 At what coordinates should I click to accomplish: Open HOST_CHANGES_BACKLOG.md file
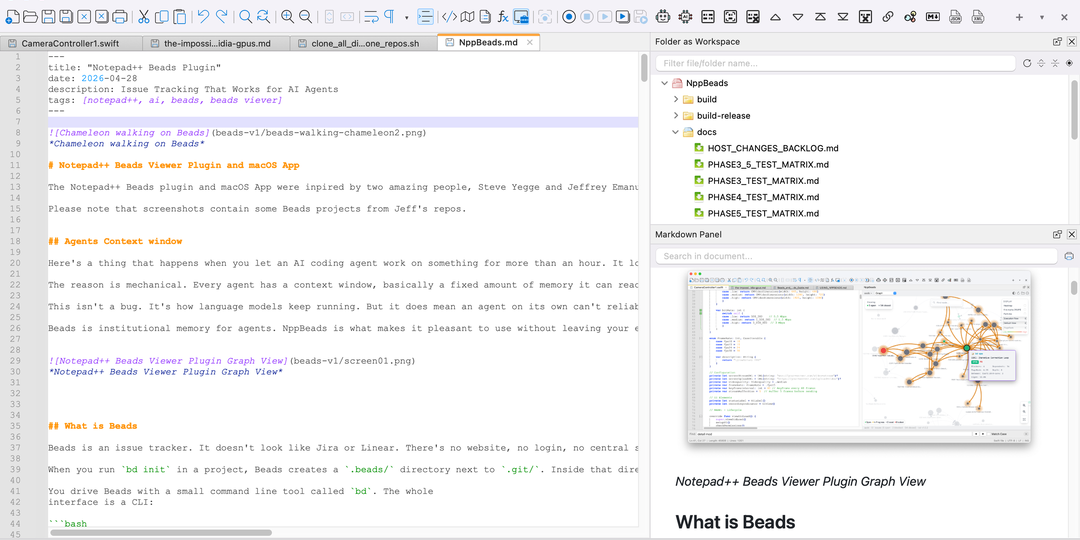[x=773, y=148]
